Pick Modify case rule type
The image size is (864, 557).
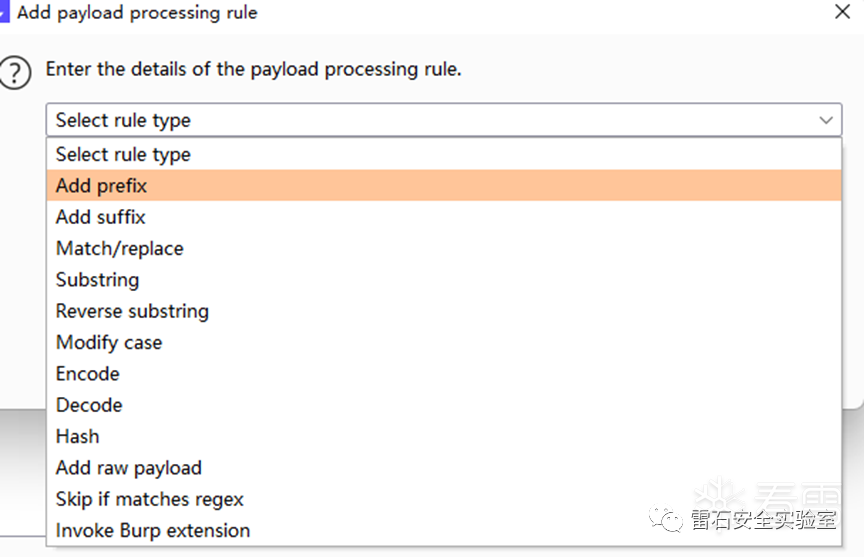tap(109, 342)
